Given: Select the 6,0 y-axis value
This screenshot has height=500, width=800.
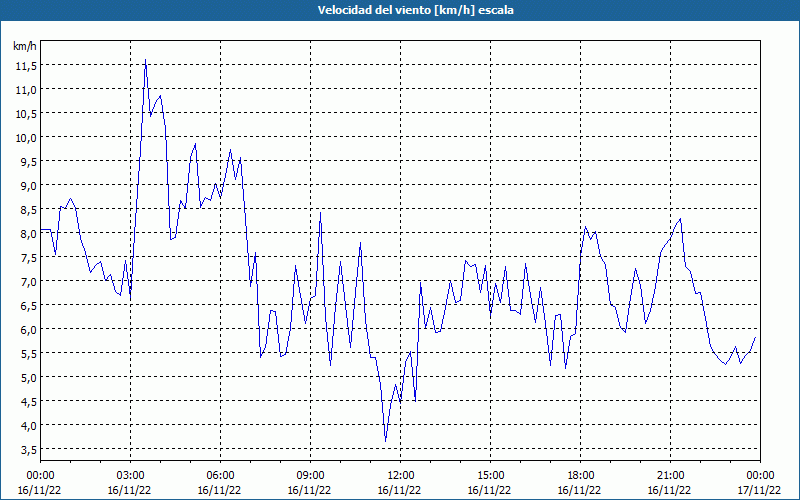Looking at the screenshot, I should click(28, 329).
